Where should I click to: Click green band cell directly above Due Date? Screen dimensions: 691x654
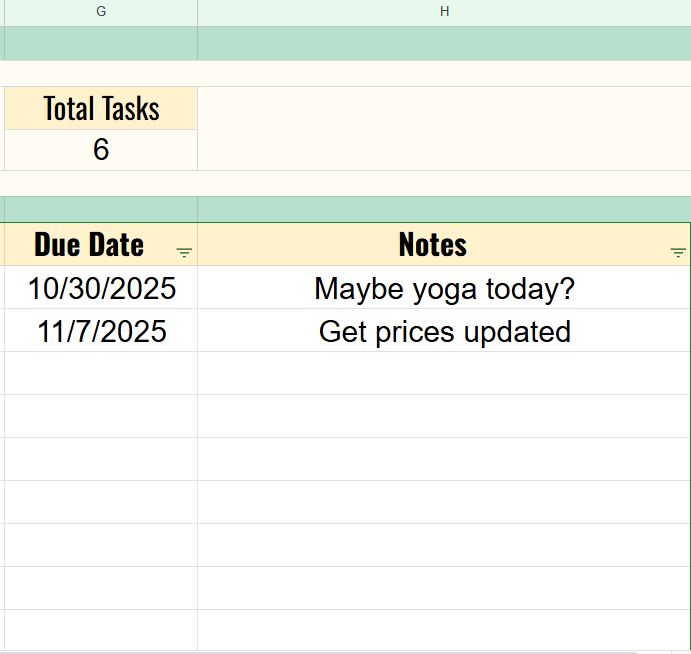coord(101,209)
